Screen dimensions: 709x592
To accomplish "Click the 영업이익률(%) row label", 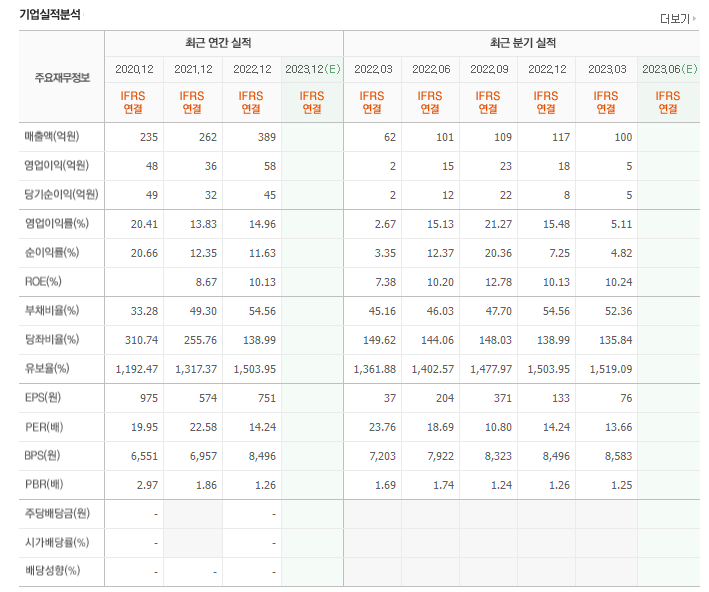I will tap(57, 223).
